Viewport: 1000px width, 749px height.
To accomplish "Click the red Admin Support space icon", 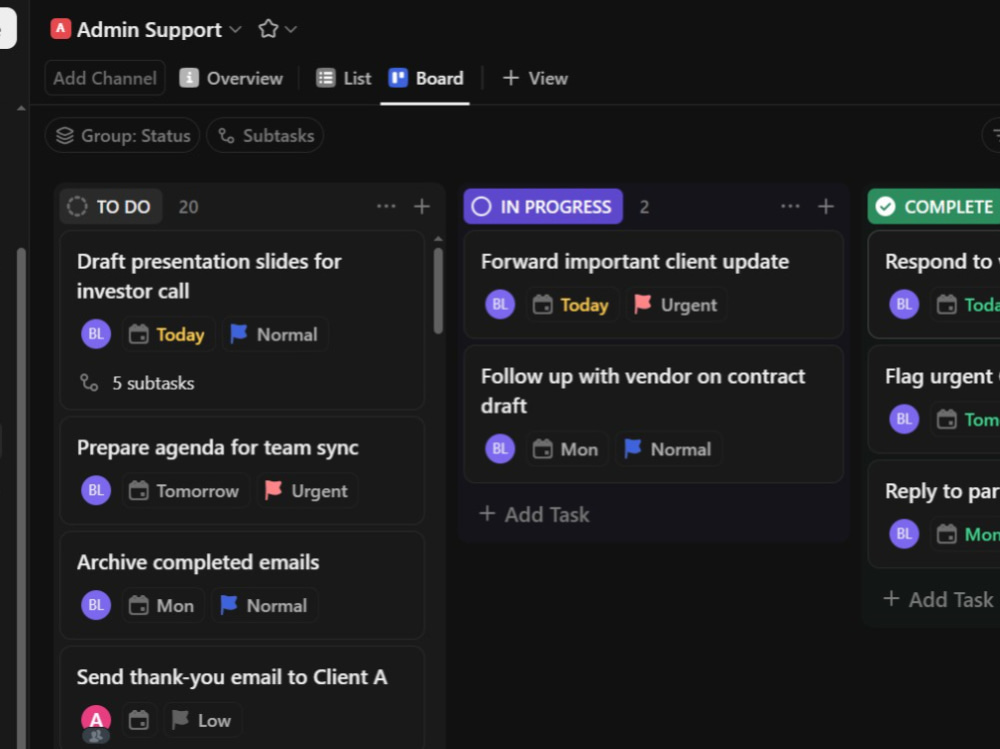I will 61,29.
